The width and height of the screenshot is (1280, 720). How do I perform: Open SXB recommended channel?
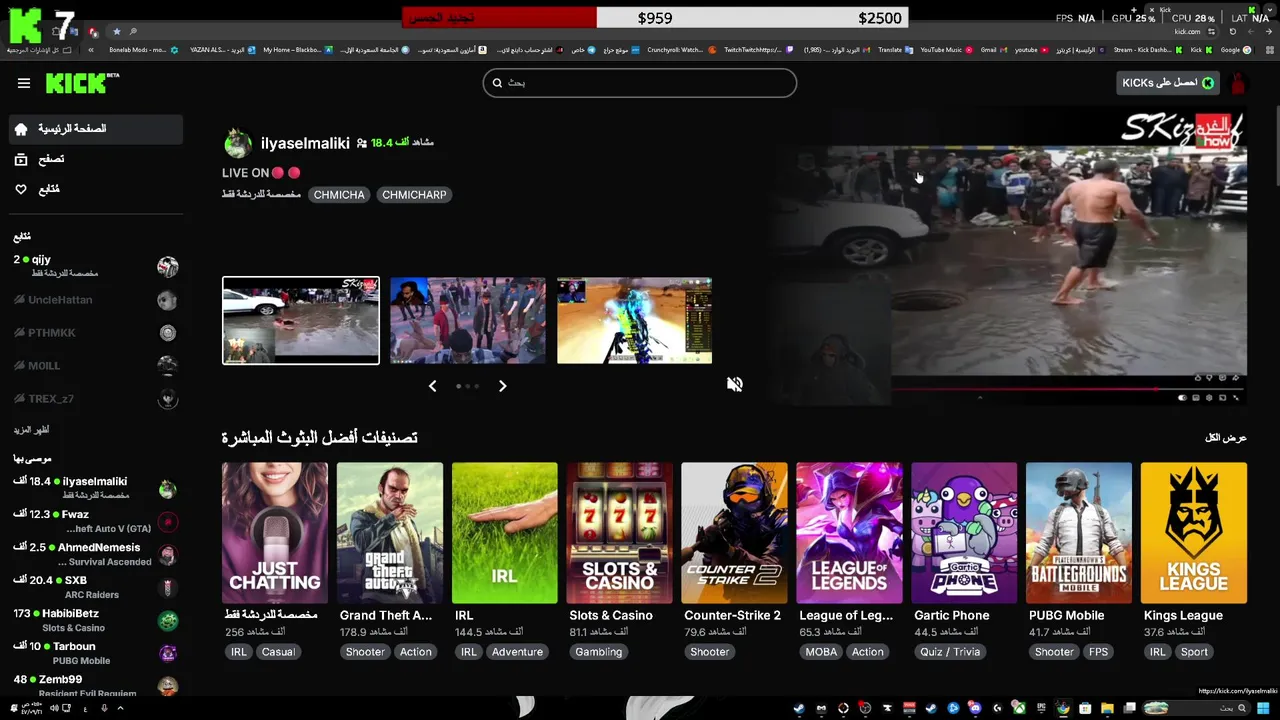pos(95,587)
